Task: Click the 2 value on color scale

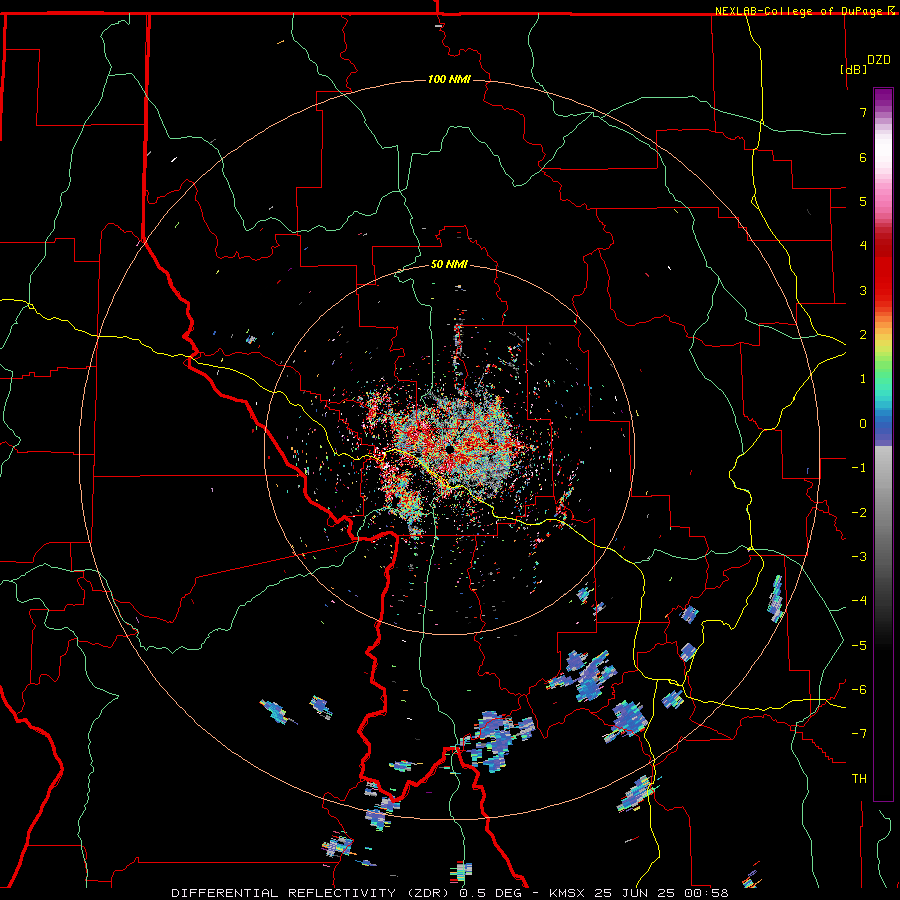Action: 863,335
